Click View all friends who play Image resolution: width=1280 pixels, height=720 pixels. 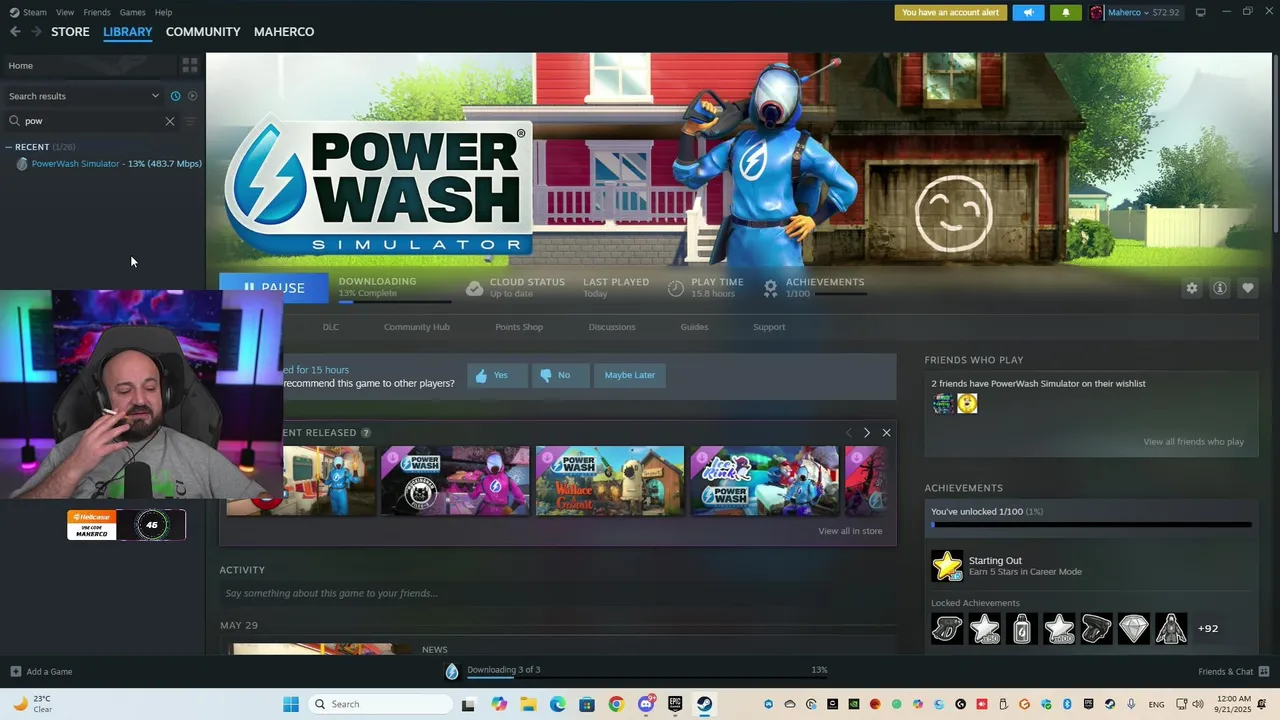pos(1194,442)
